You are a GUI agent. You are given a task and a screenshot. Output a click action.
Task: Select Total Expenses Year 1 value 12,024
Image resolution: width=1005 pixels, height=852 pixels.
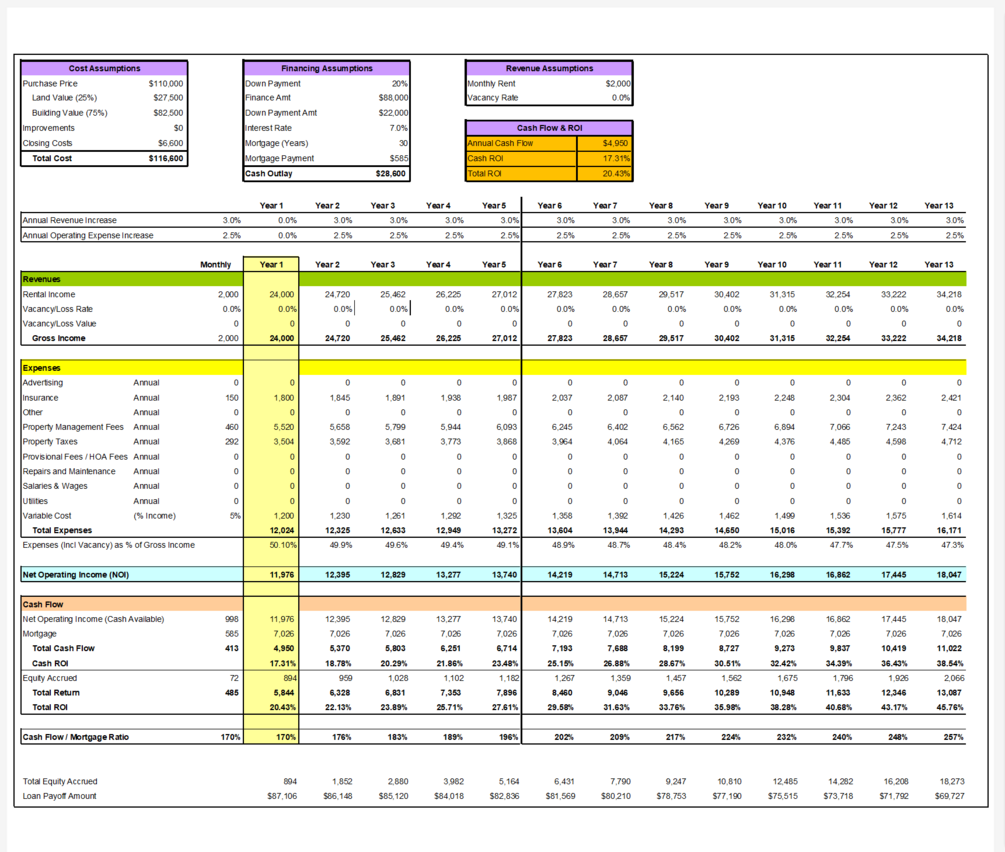pos(282,530)
